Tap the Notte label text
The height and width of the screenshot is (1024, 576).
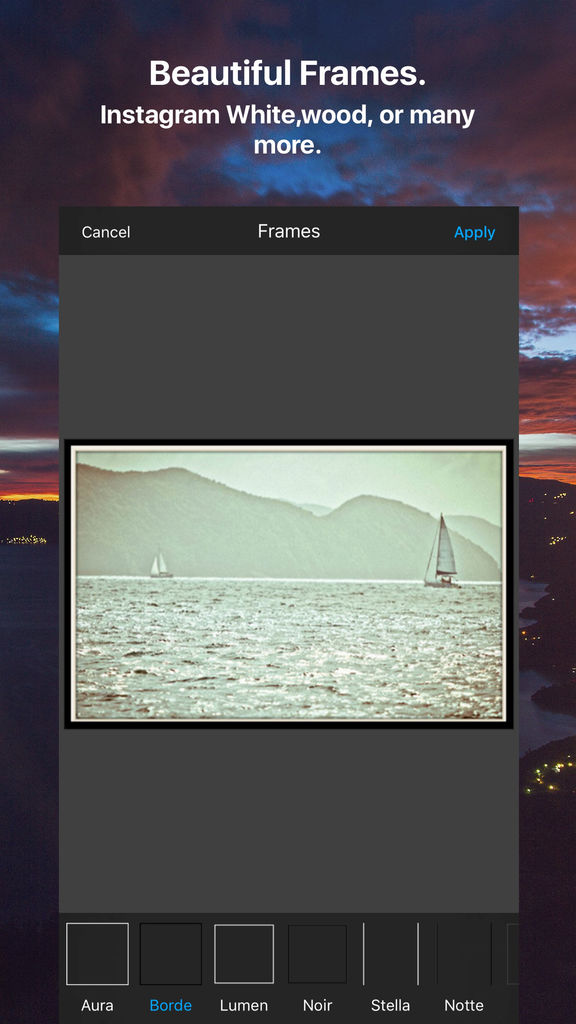[x=464, y=1005]
